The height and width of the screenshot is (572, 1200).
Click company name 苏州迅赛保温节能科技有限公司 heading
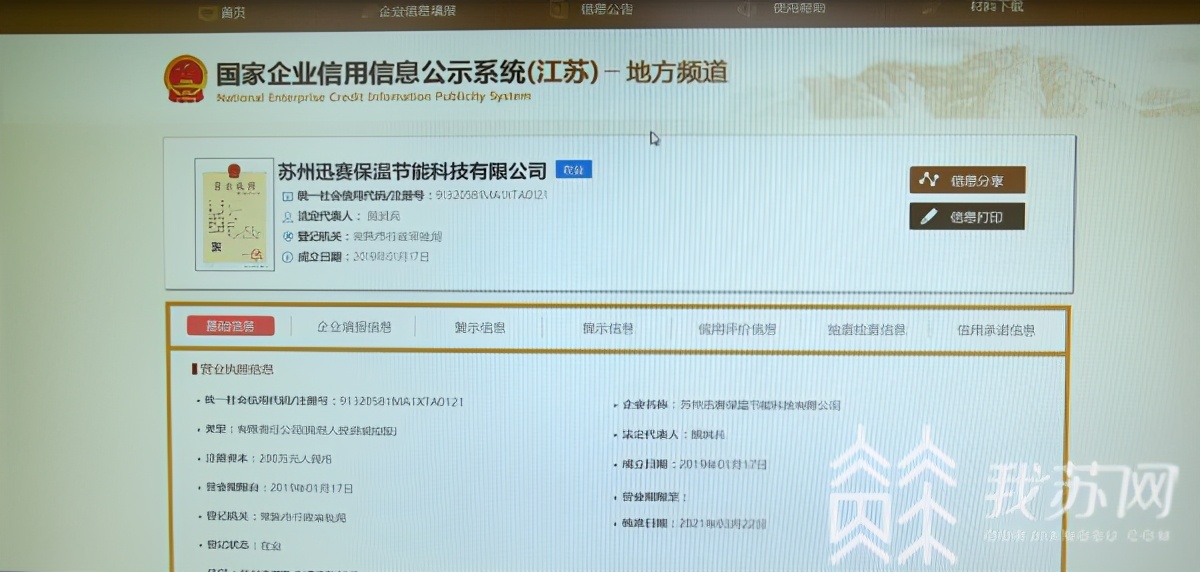coord(413,171)
